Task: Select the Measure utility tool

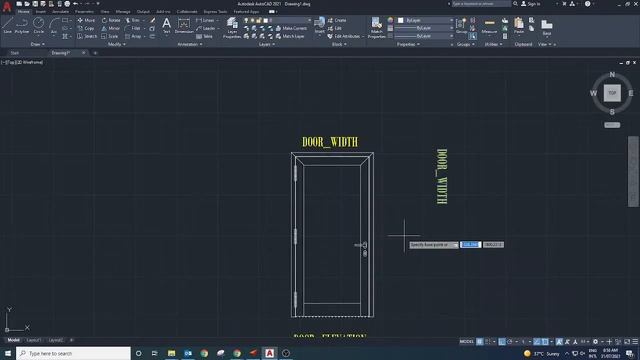Action: point(489,25)
